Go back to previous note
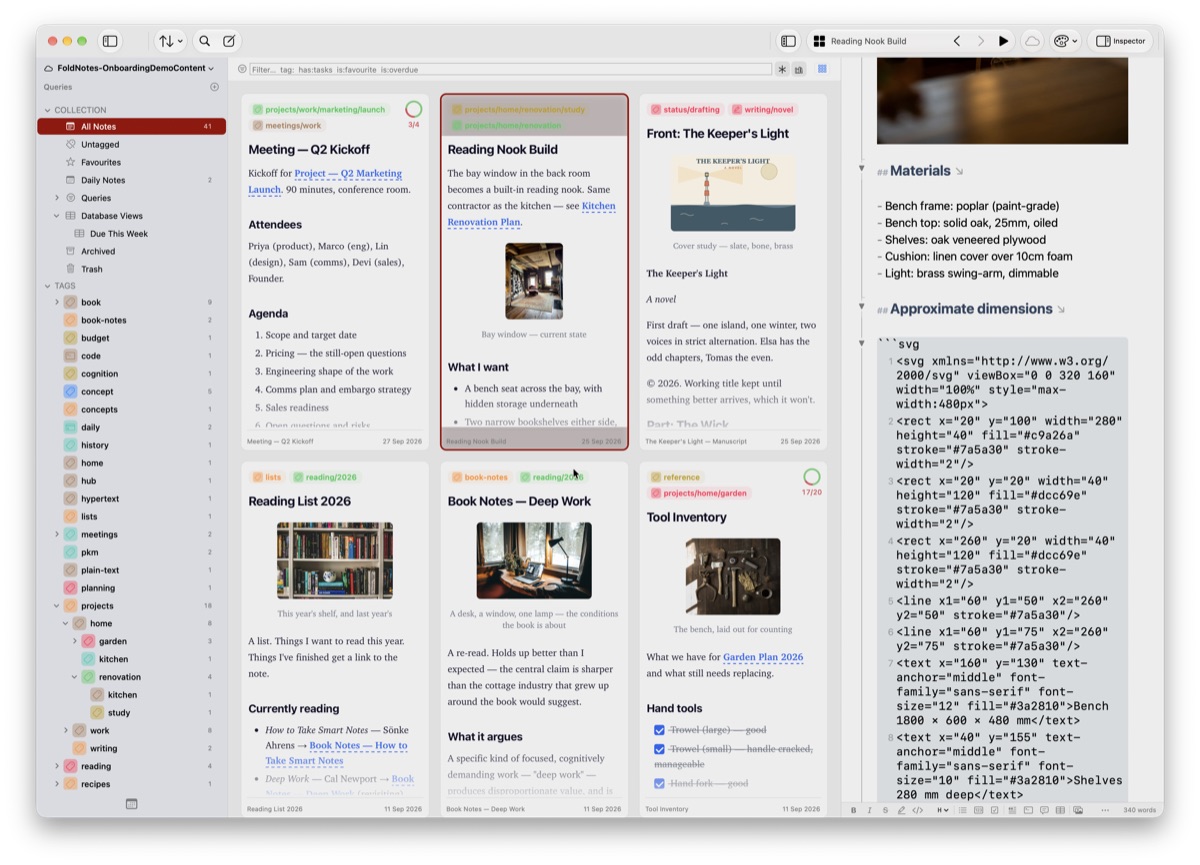The image size is (1200, 865). tap(957, 41)
